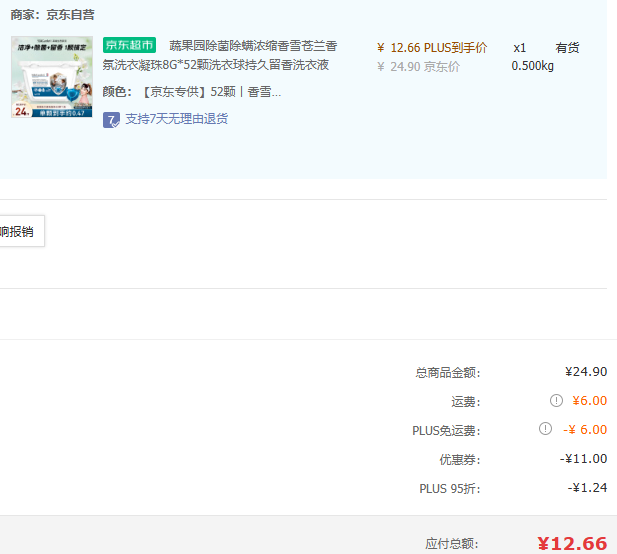This screenshot has width=617, height=554.
Task: Select the 运费 amount ¥6.00
Action: [589, 401]
